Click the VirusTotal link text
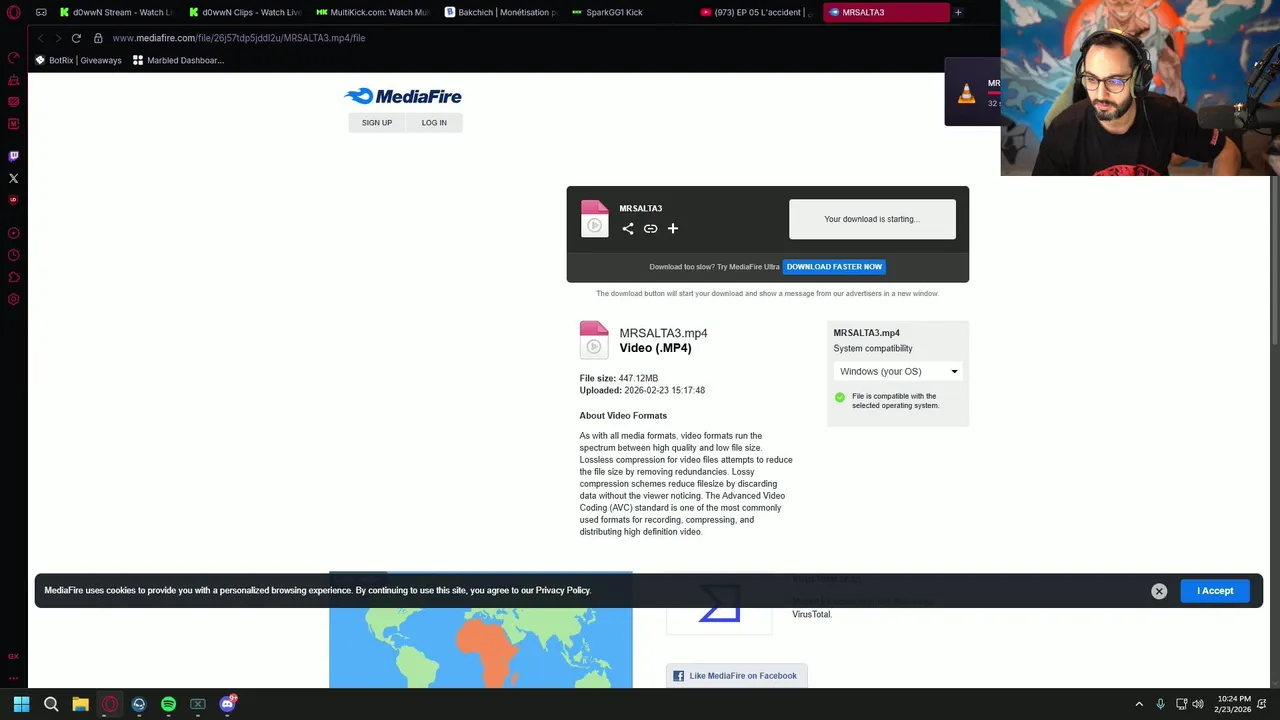 [x=811, y=614]
